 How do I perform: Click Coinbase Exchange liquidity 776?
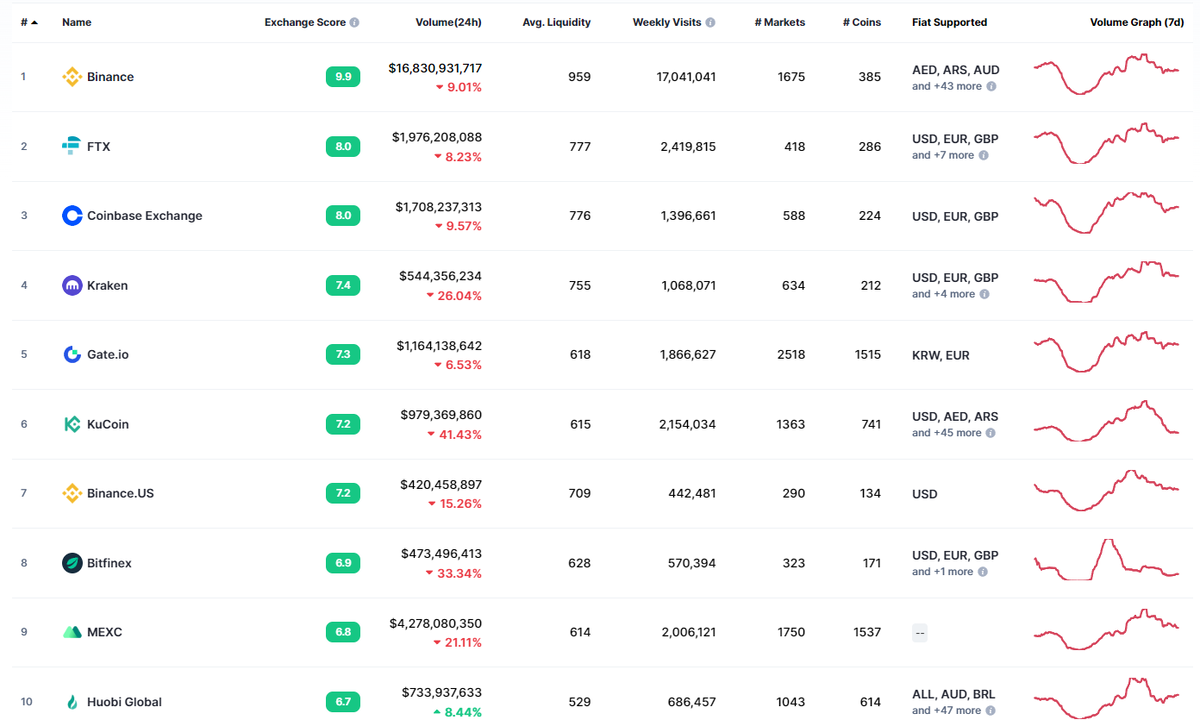point(579,215)
